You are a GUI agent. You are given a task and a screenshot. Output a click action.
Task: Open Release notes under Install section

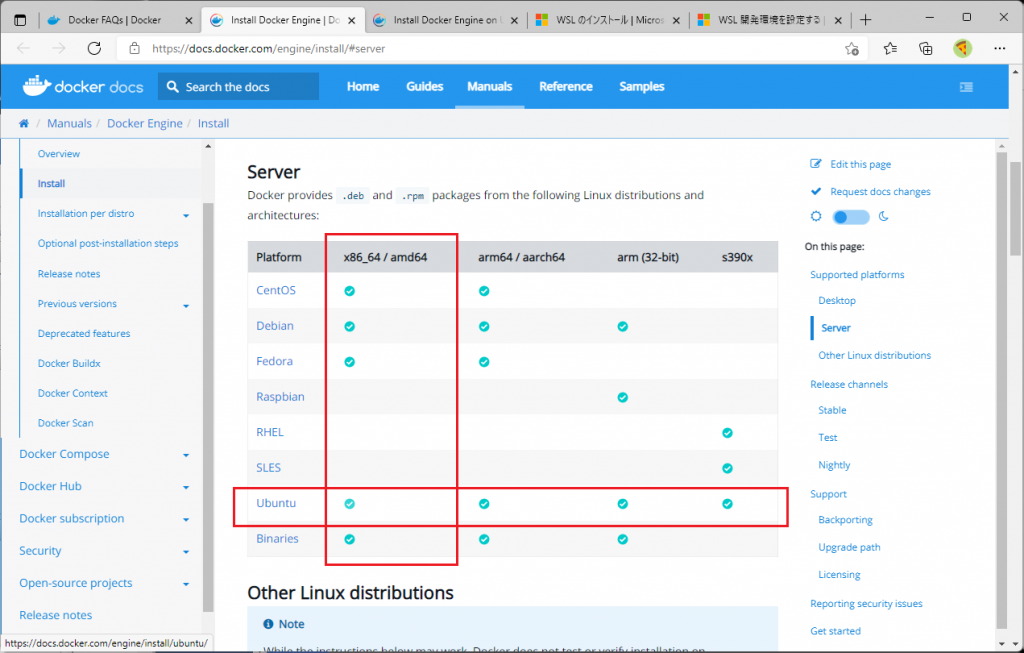pos(69,274)
